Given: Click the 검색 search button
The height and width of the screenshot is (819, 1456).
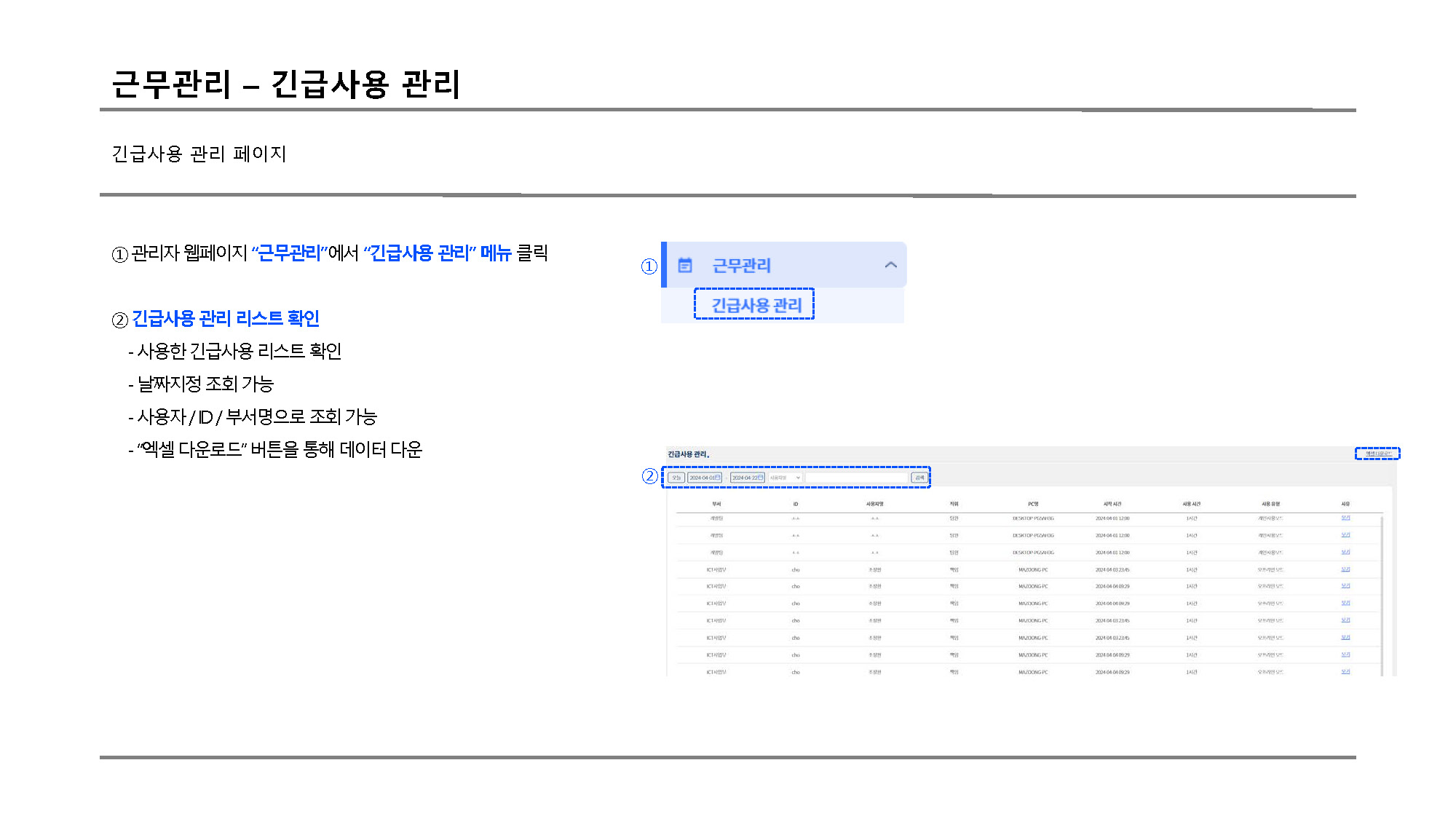Looking at the screenshot, I should point(919,478).
